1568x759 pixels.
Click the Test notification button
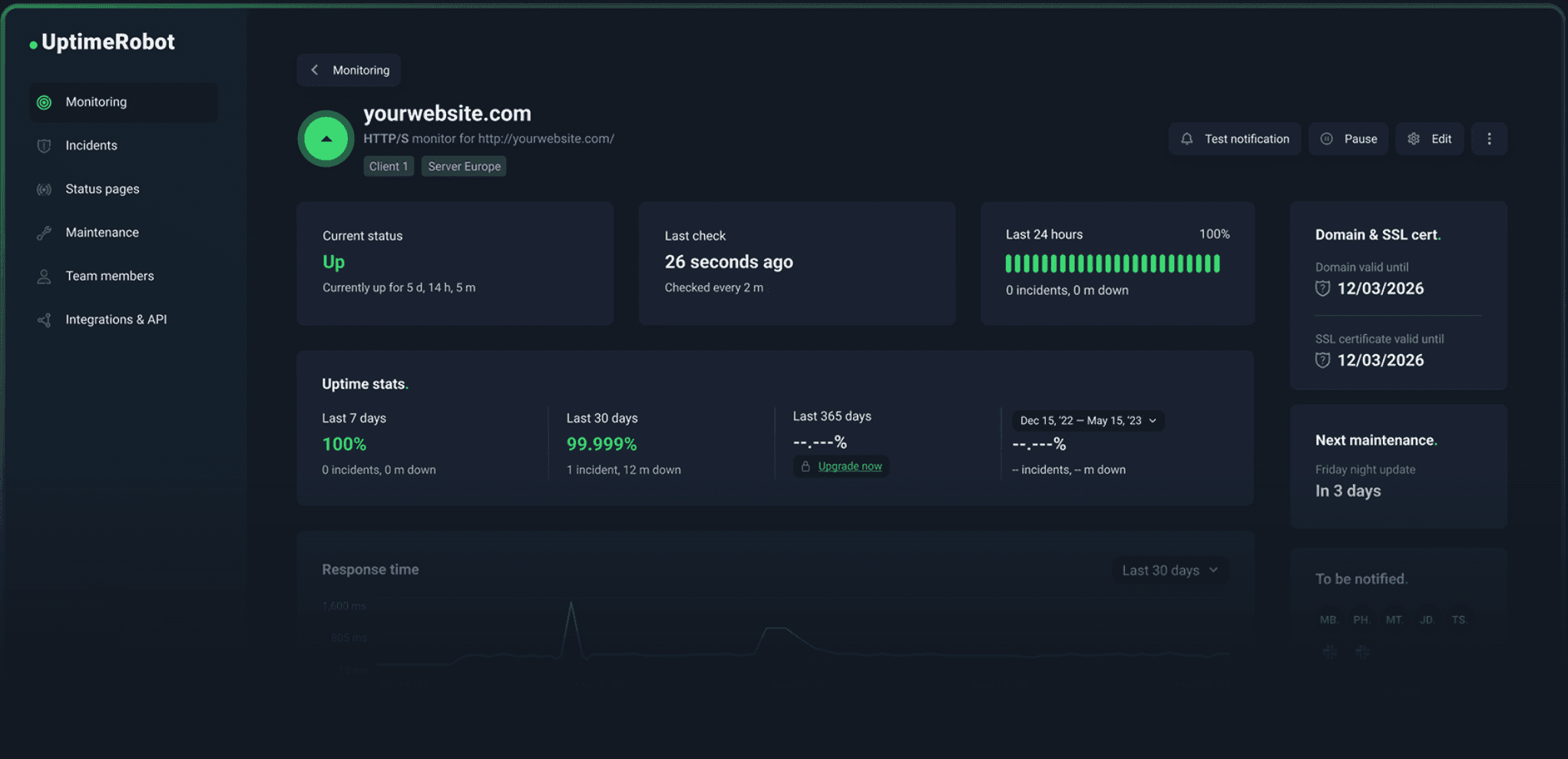pos(1235,139)
